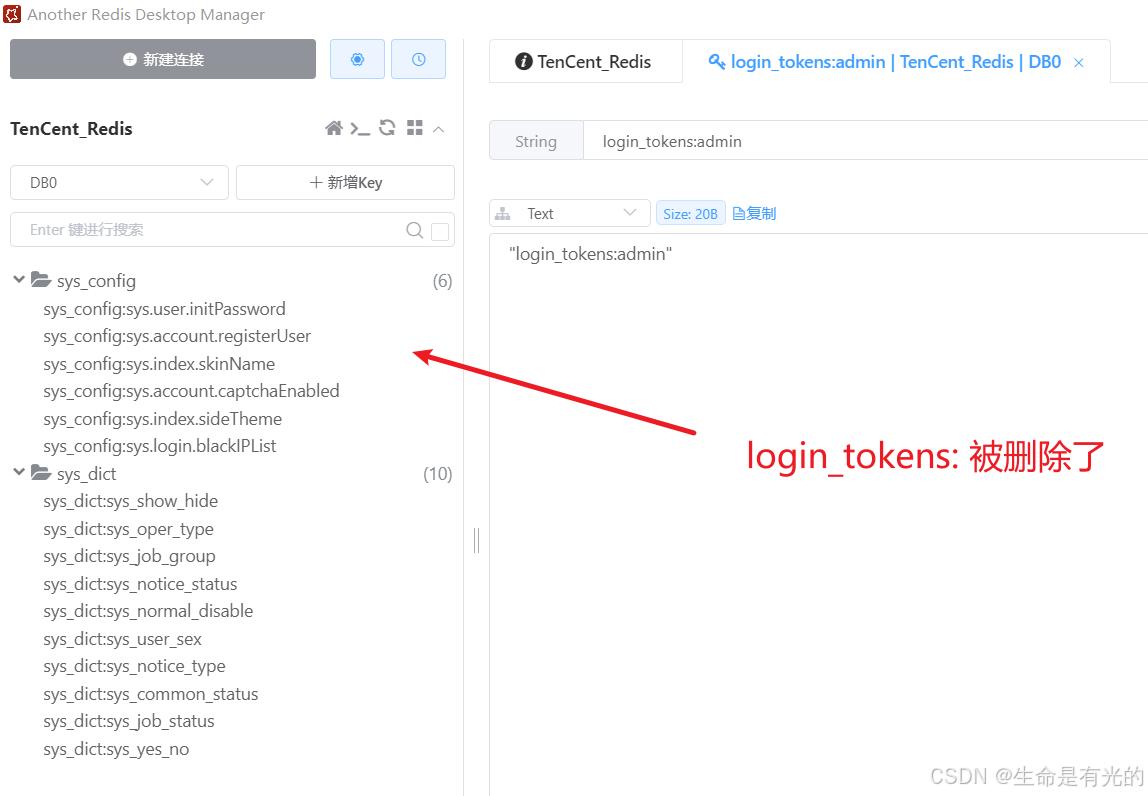Image resolution: width=1148 pixels, height=796 pixels.
Task: Open the Text format viewer dropdown
Action: 570,213
